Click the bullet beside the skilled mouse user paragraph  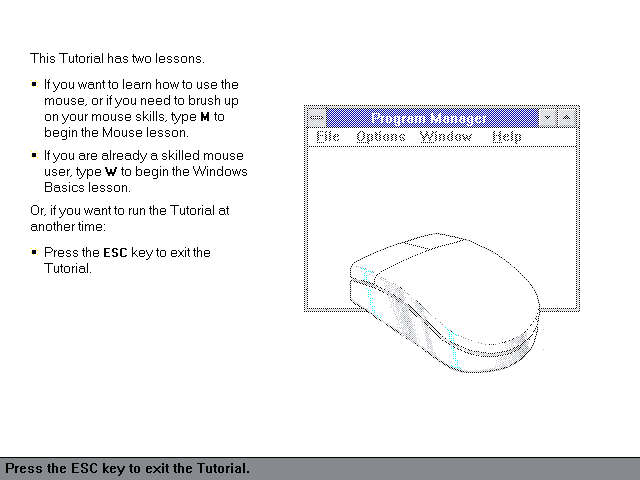(x=34, y=156)
